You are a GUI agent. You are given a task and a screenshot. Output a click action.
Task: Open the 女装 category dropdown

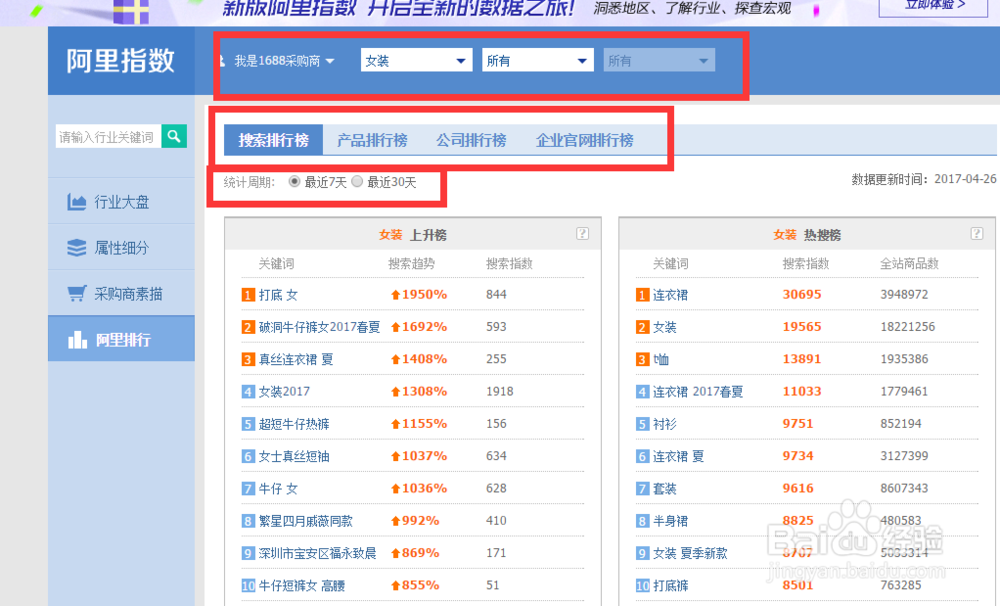[x=416, y=61]
